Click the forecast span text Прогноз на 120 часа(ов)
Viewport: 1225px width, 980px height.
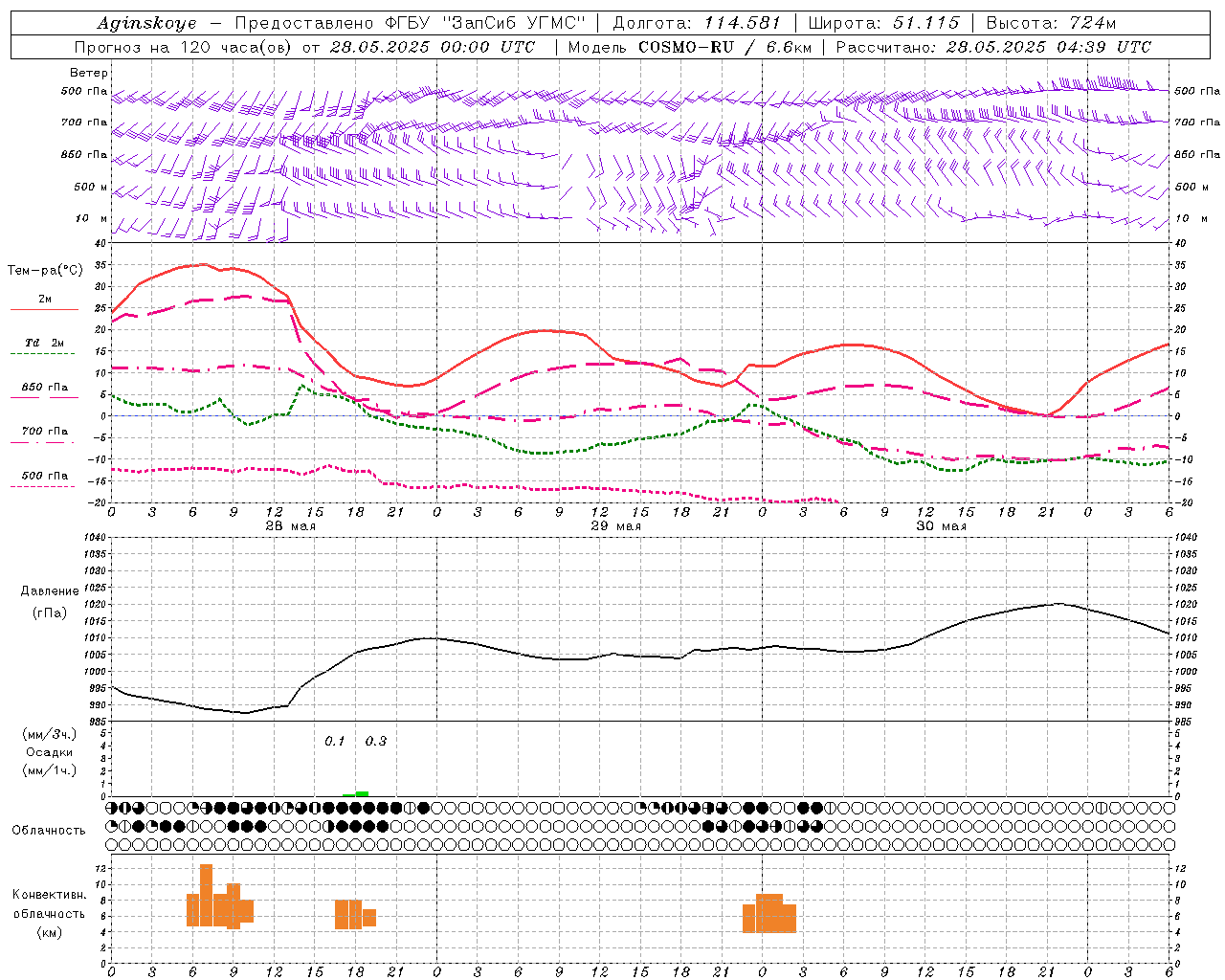click(185, 47)
